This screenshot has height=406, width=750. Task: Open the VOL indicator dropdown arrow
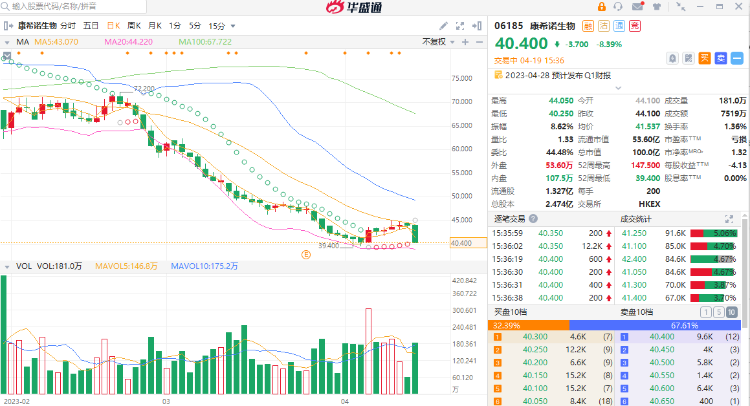point(7,266)
